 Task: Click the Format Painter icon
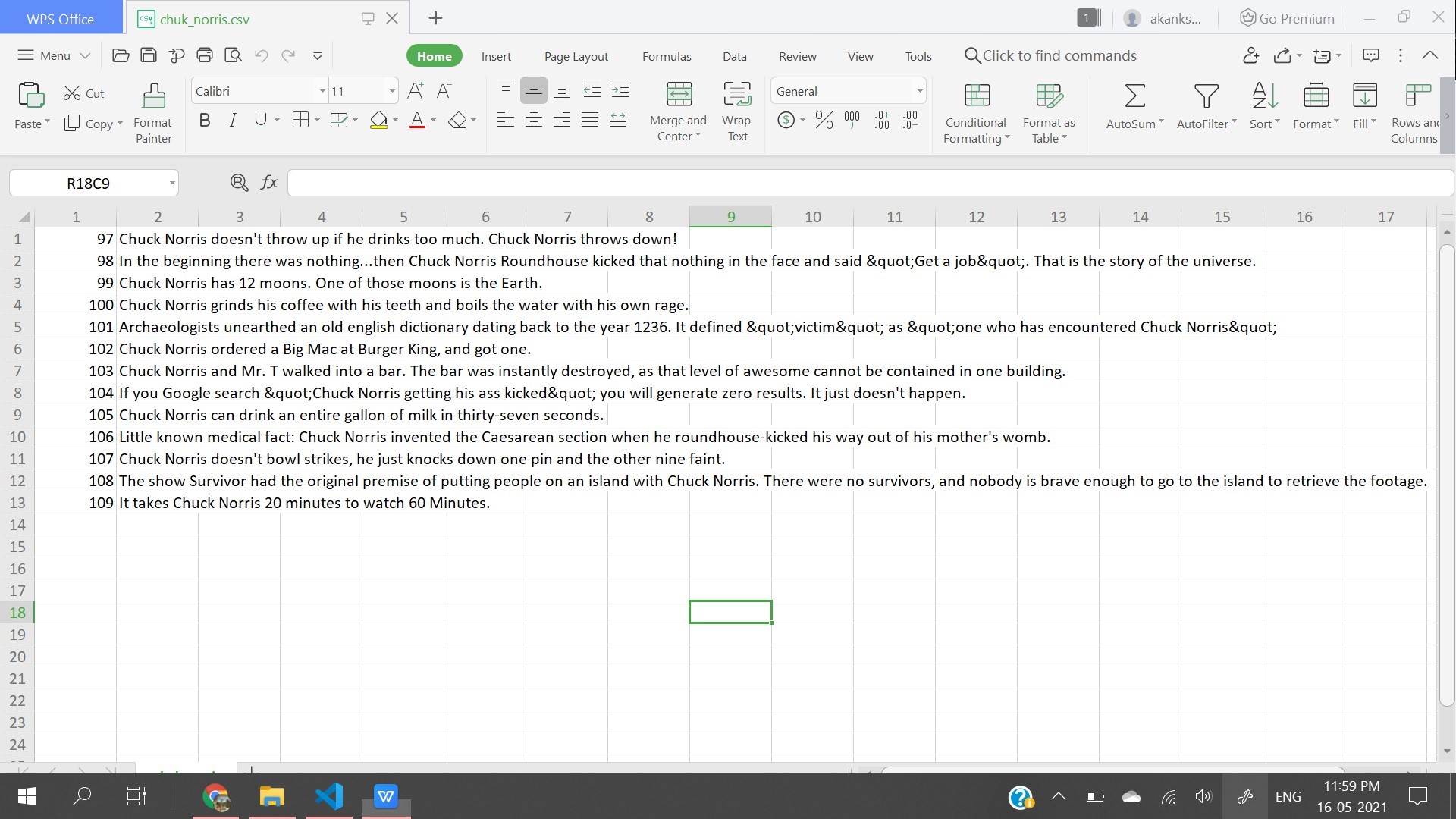[153, 97]
